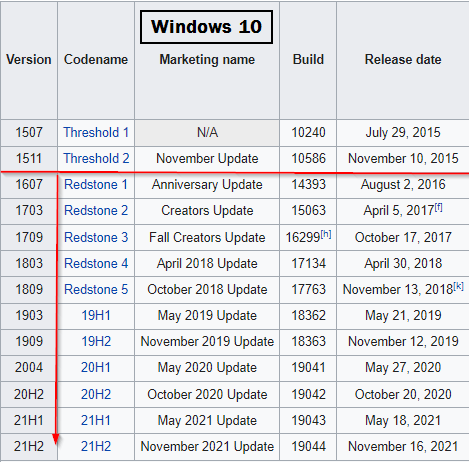Screen dimensions: 469x462
Task: Click the July 29, 2015 release date
Action: coord(403,132)
